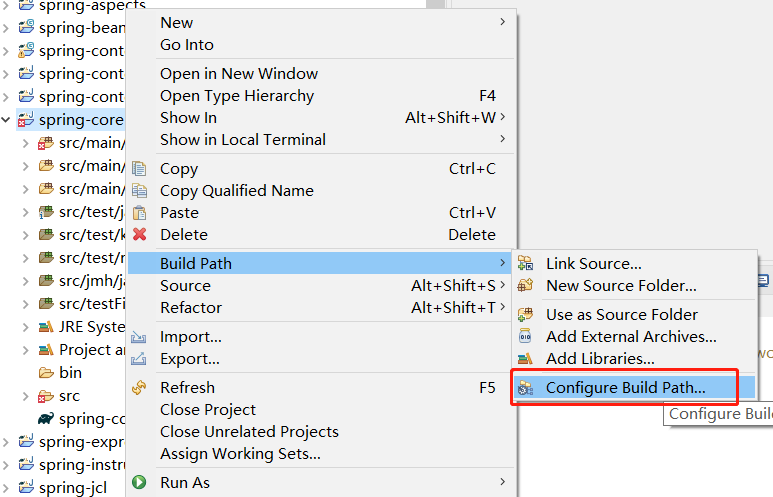The width and height of the screenshot is (773, 497).
Task: Expand the src/testFixtures source folder node
Action: (26, 304)
